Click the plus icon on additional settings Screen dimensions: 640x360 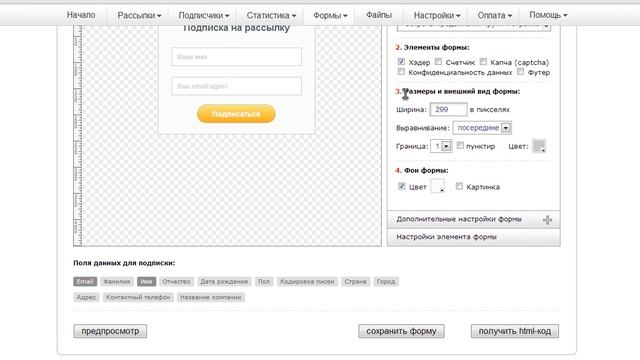pyautogui.click(x=547, y=220)
